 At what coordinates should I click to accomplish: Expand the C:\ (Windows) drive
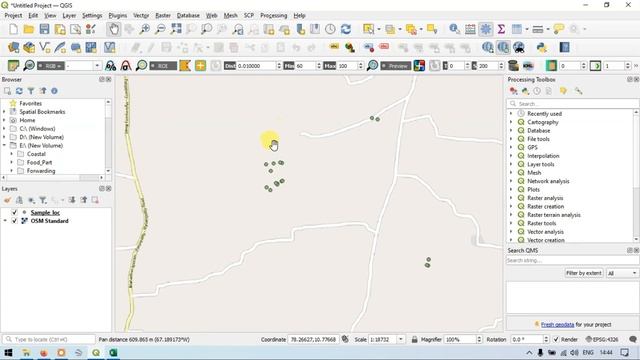[x=4, y=129]
